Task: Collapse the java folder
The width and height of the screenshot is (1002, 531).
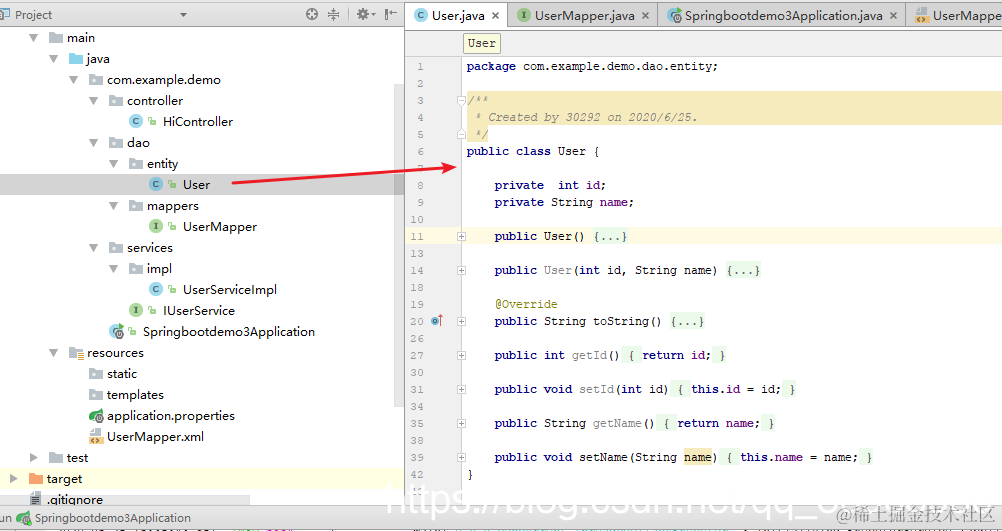Action: (x=54, y=59)
